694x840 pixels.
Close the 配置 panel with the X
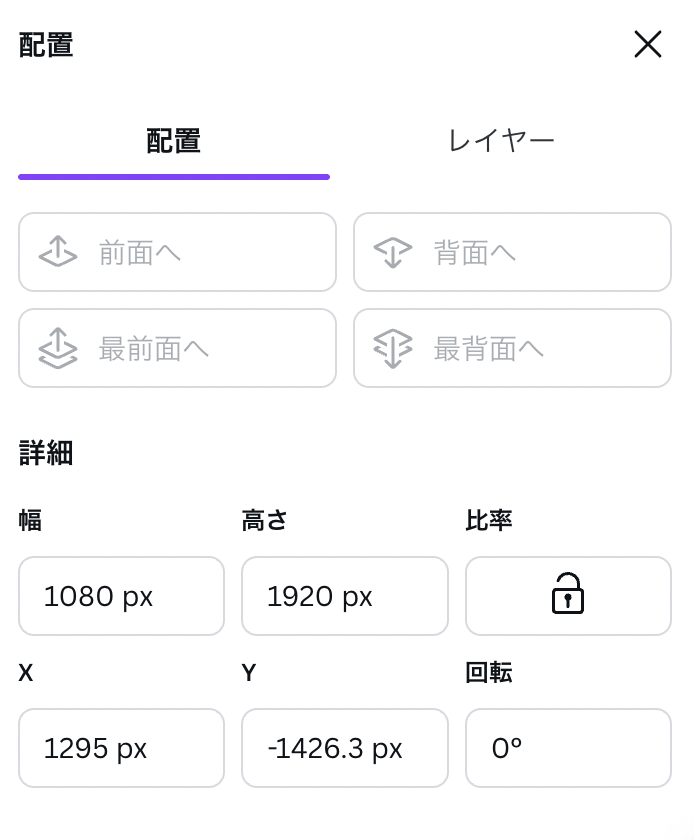[x=648, y=45]
